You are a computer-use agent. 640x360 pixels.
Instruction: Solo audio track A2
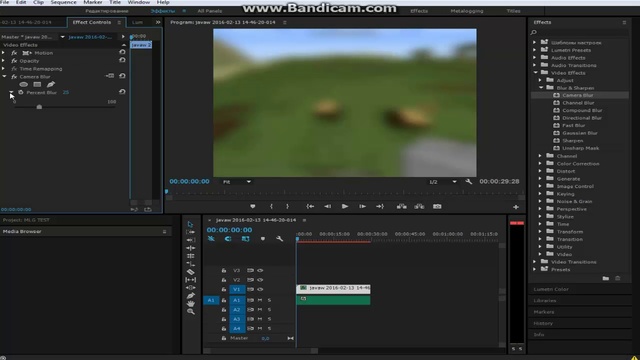coord(269,309)
